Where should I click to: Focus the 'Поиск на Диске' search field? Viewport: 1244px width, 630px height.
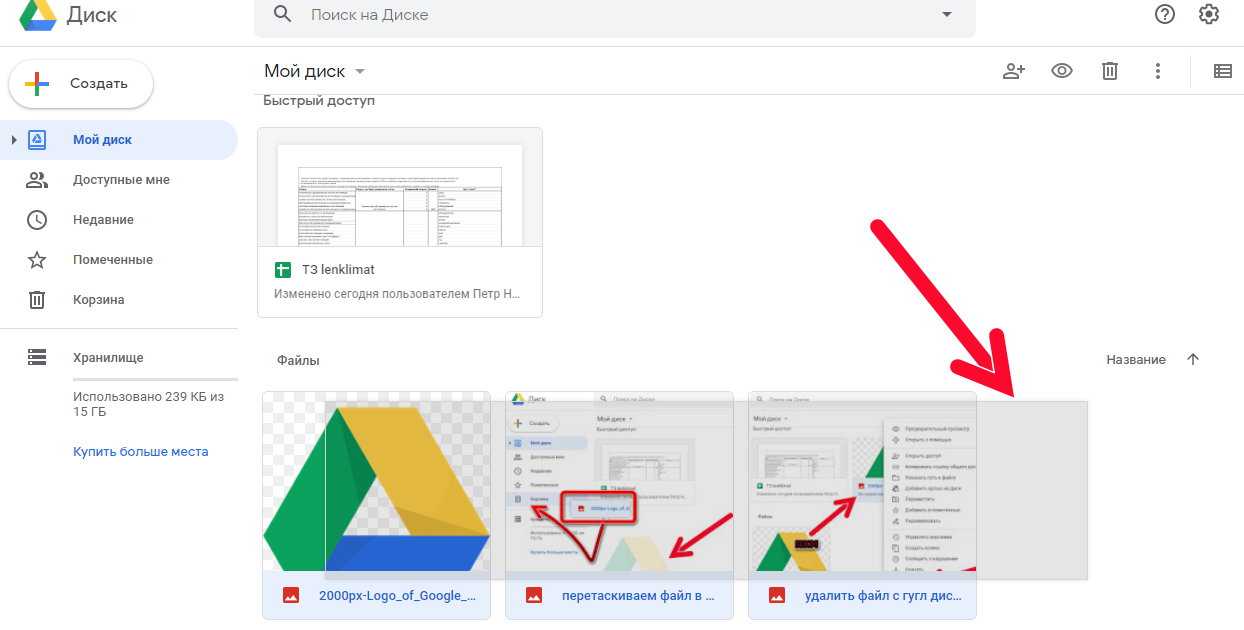point(614,15)
